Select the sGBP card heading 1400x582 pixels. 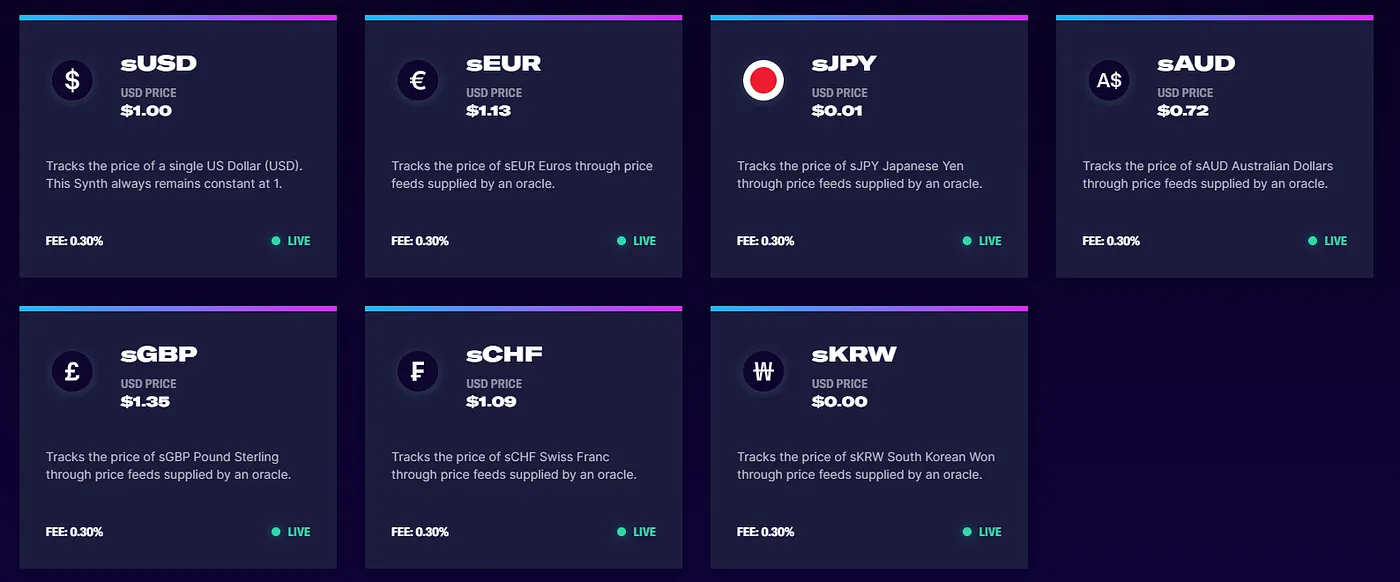click(x=159, y=354)
